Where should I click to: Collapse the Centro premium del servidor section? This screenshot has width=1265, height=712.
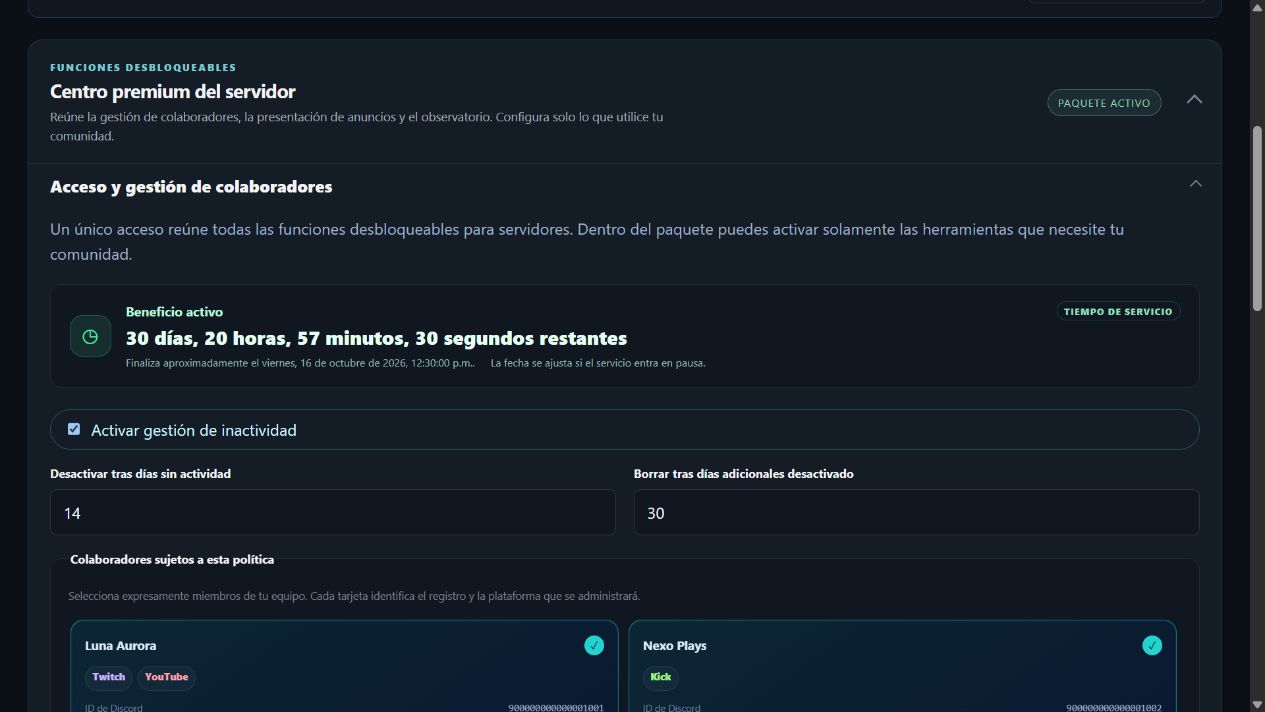click(1194, 99)
